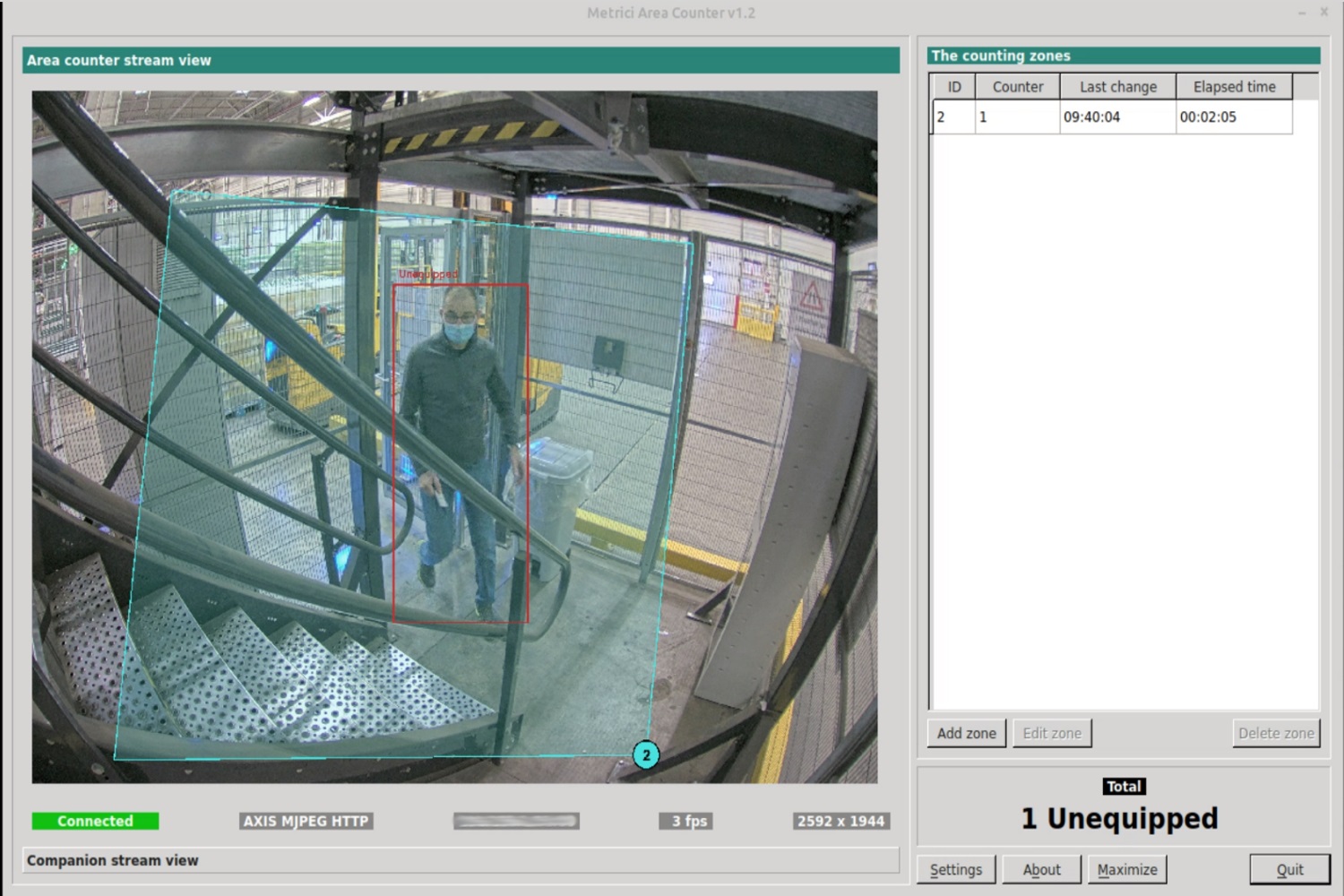1344x896 pixels.
Task: Close the window via title bar X
Action: coord(1324,13)
